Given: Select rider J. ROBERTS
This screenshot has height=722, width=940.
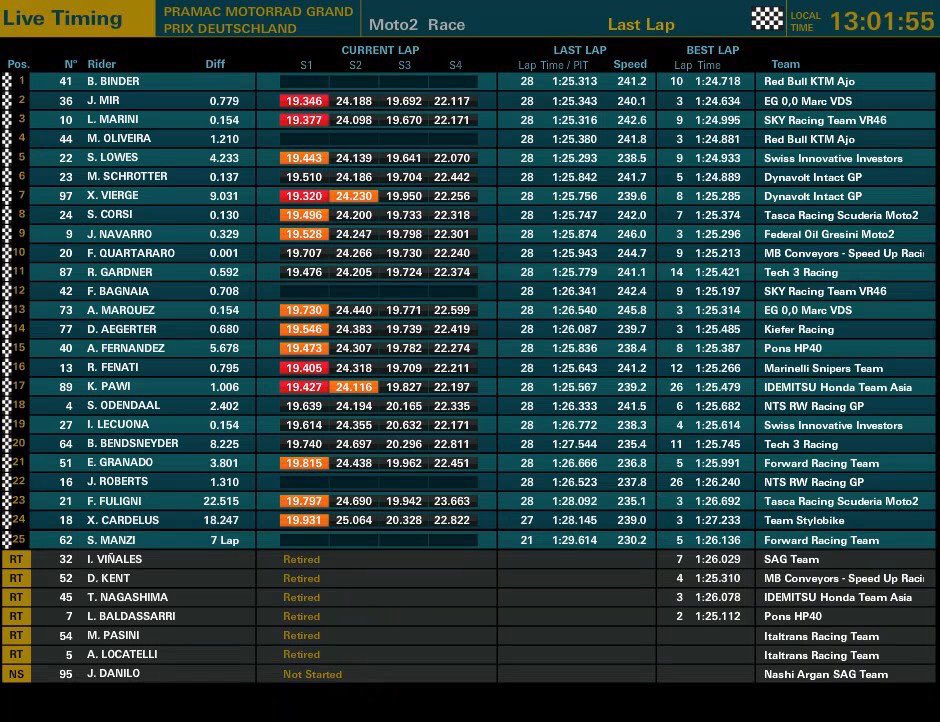Looking at the screenshot, I should pyautogui.click(x=118, y=482).
